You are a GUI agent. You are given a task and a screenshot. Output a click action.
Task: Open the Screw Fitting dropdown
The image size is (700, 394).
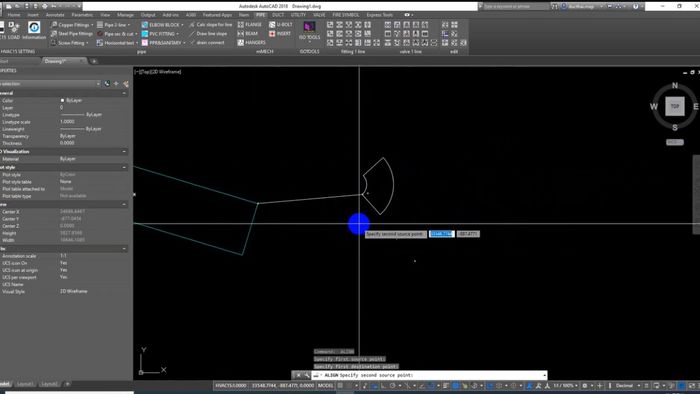click(69, 43)
